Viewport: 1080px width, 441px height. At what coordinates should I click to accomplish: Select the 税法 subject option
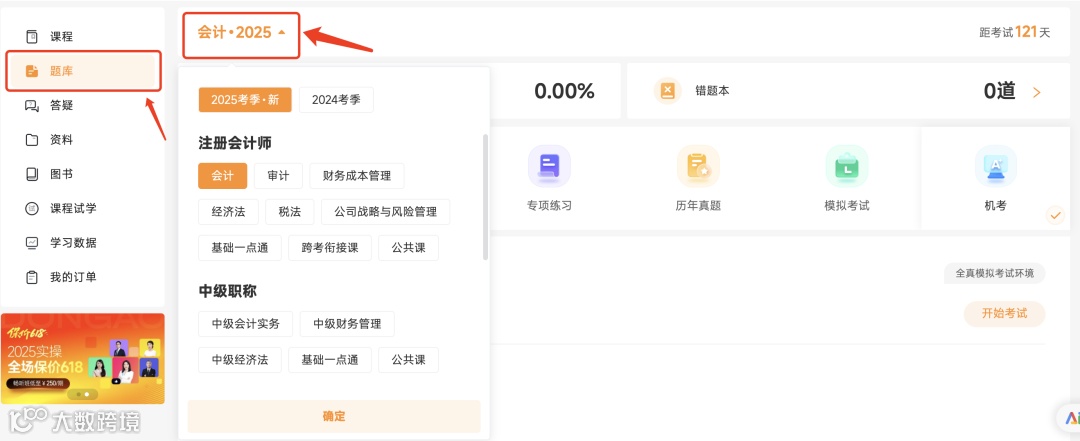tap(289, 212)
